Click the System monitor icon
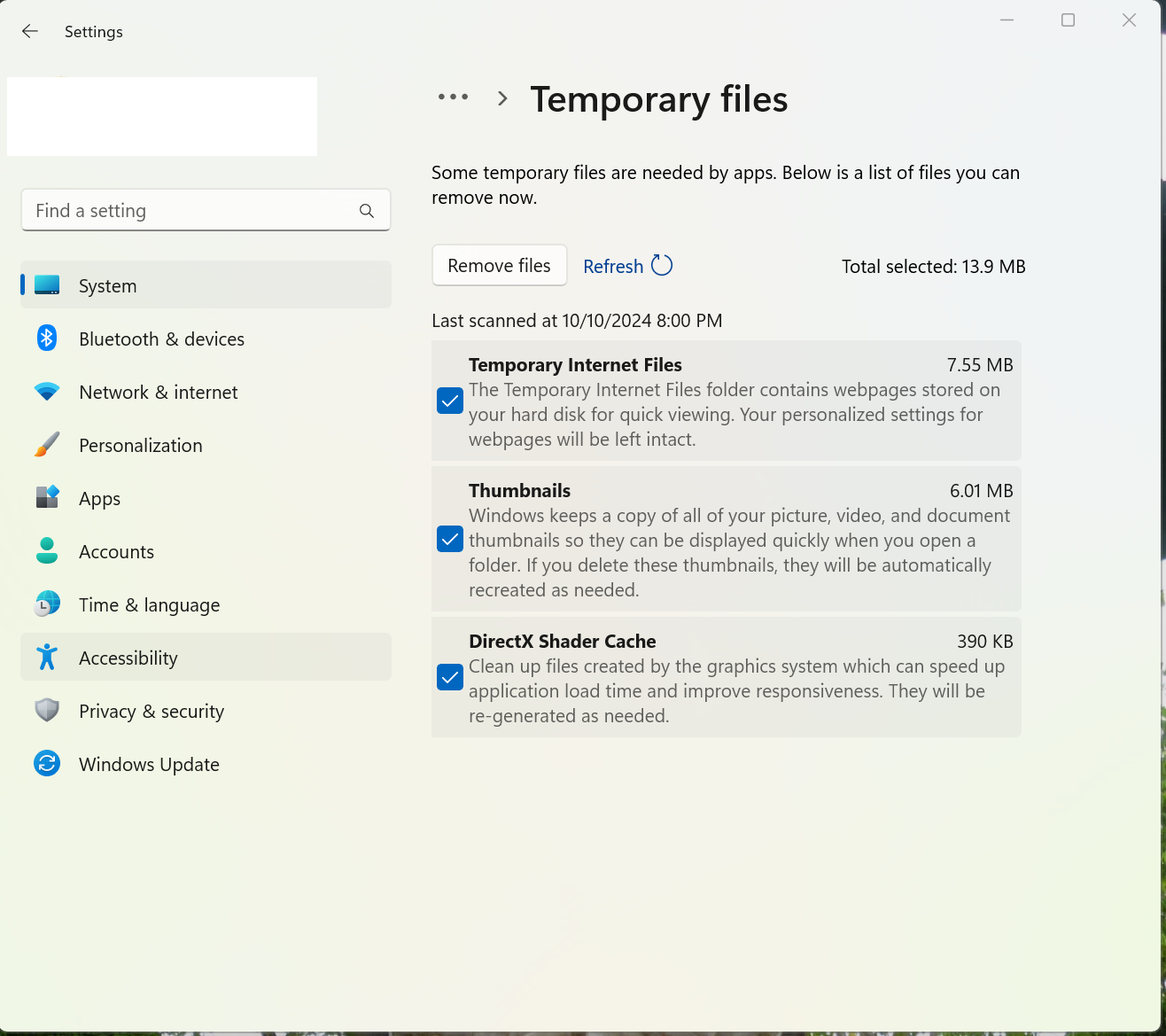 (x=47, y=285)
